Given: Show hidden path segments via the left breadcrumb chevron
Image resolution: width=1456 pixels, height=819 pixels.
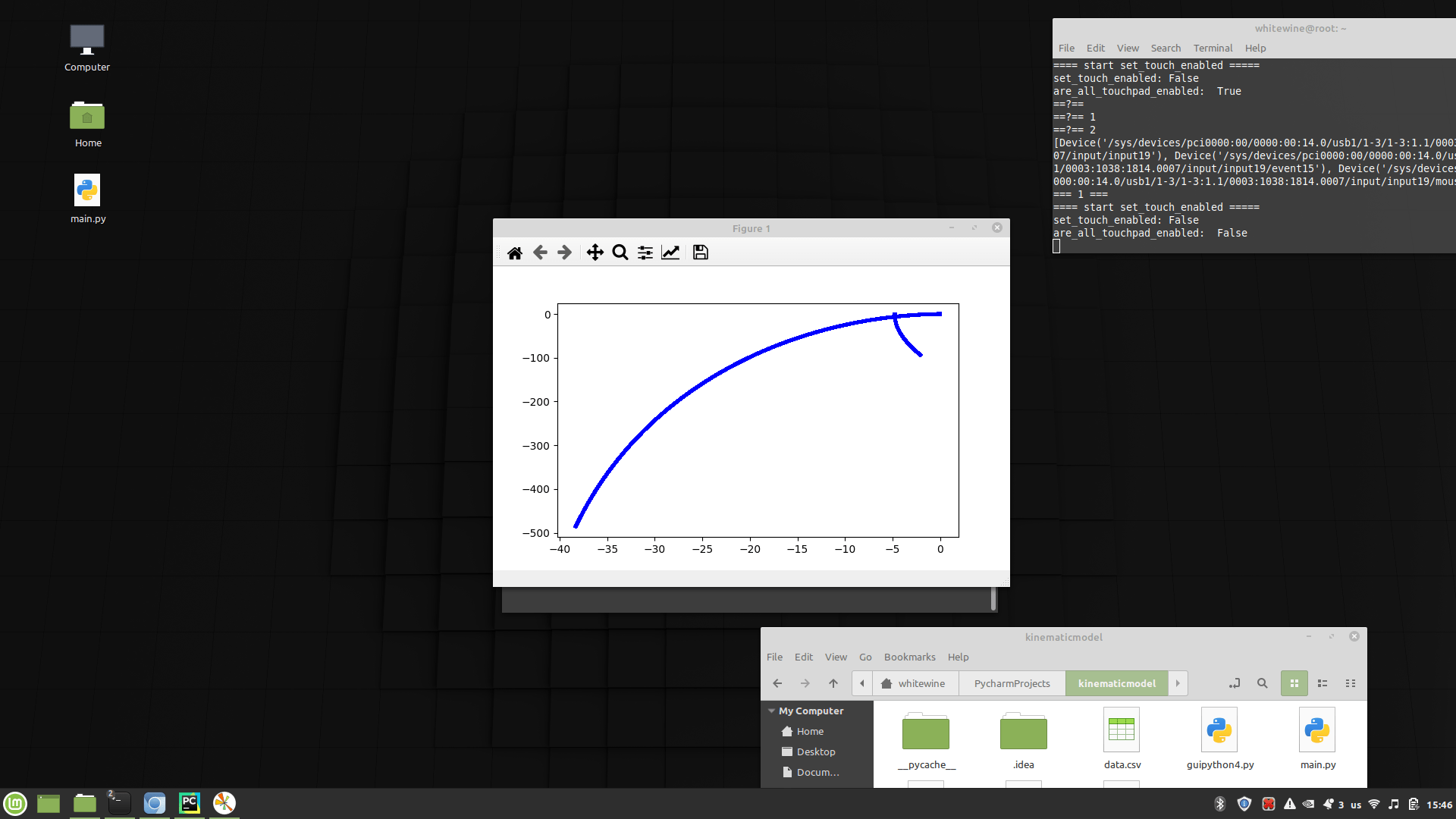Looking at the screenshot, I should [x=862, y=683].
